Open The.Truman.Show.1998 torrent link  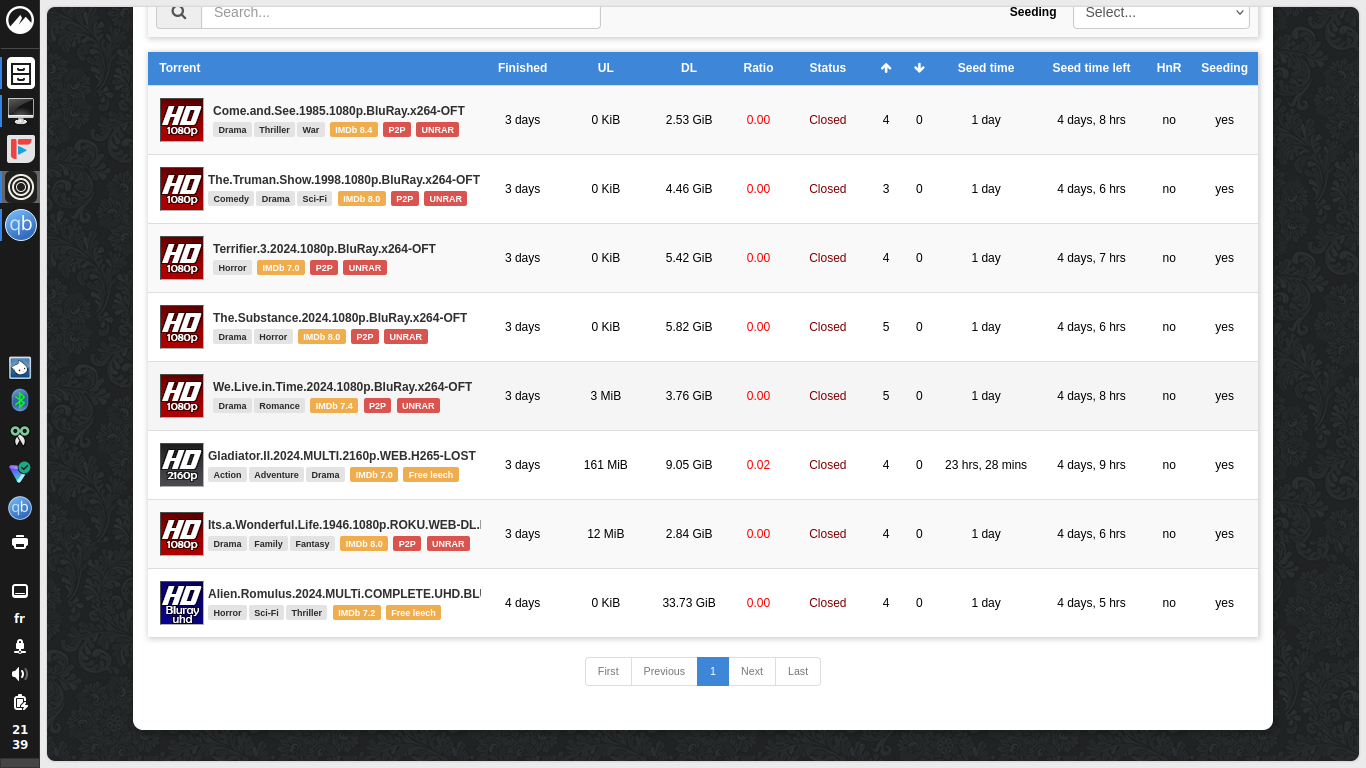pos(344,180)
